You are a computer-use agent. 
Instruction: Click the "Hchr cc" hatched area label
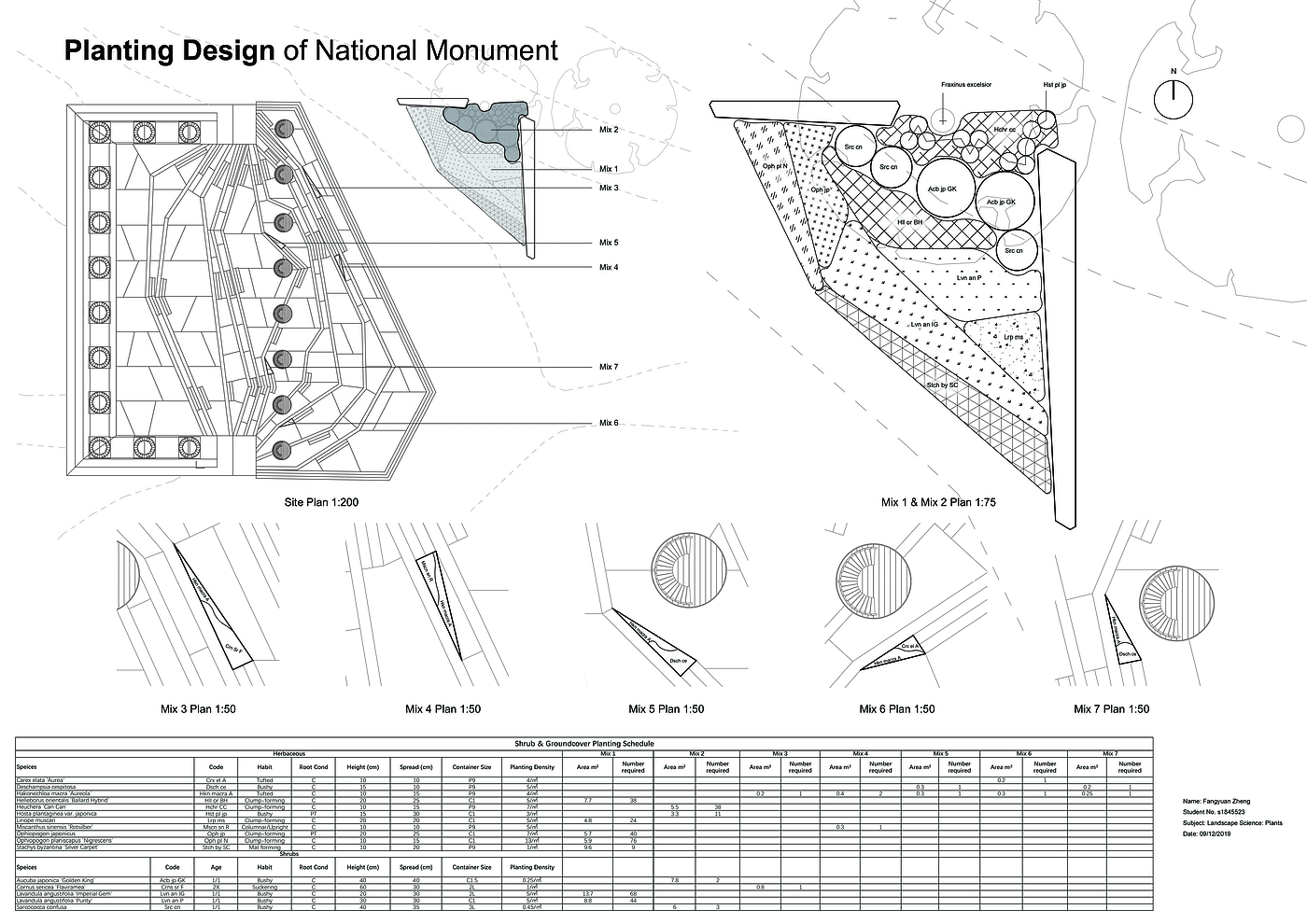1005,130
